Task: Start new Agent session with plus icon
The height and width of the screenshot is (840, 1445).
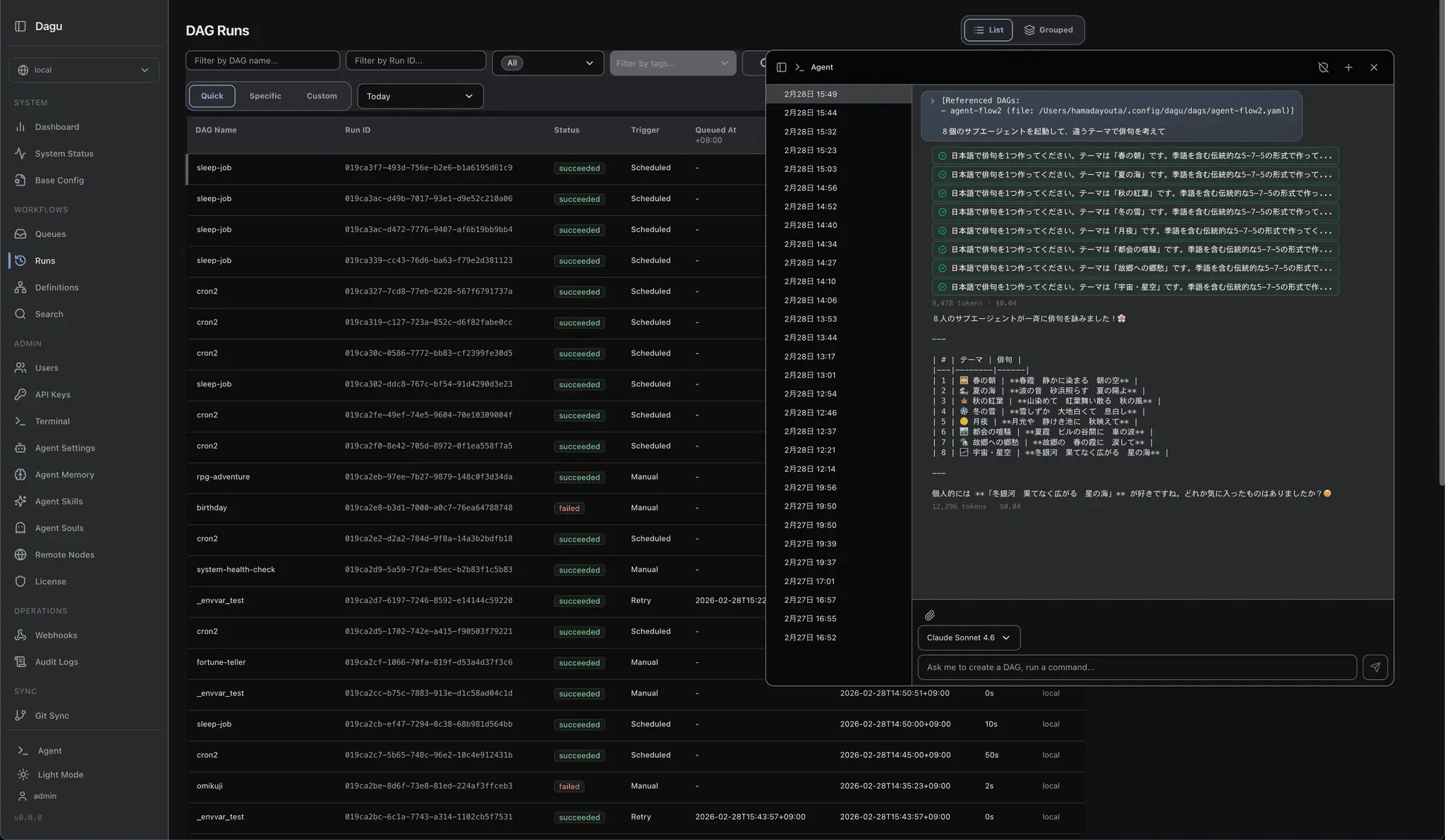Action: (1348, 68)
